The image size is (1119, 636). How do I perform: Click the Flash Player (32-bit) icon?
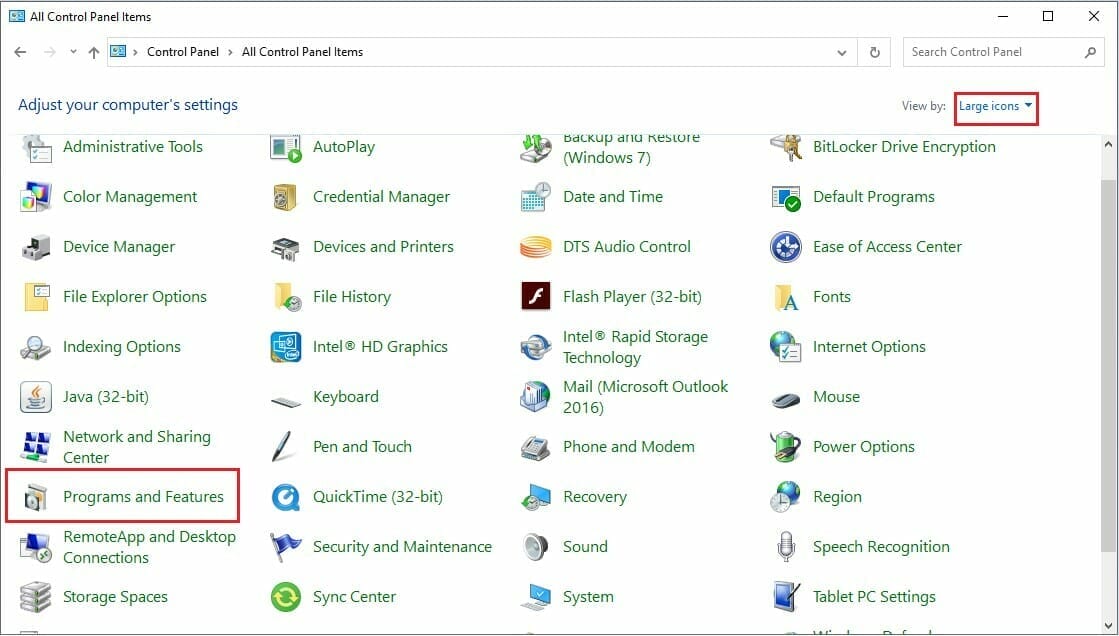pyautogui.click(x=536, y=297)
